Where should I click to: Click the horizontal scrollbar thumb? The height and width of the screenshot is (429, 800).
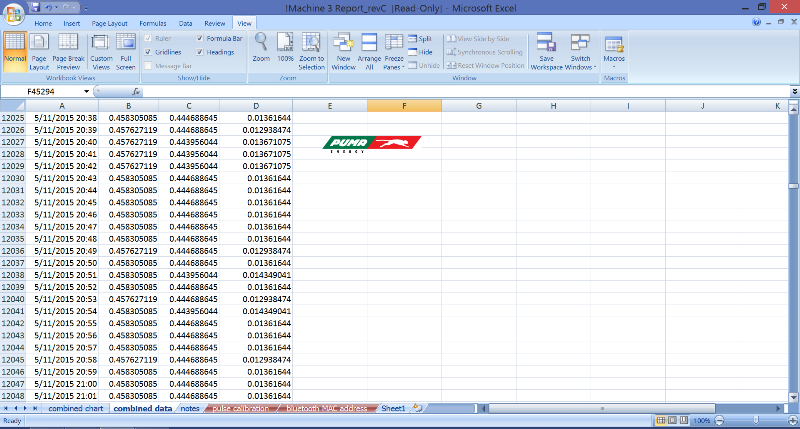pos(602,408)
